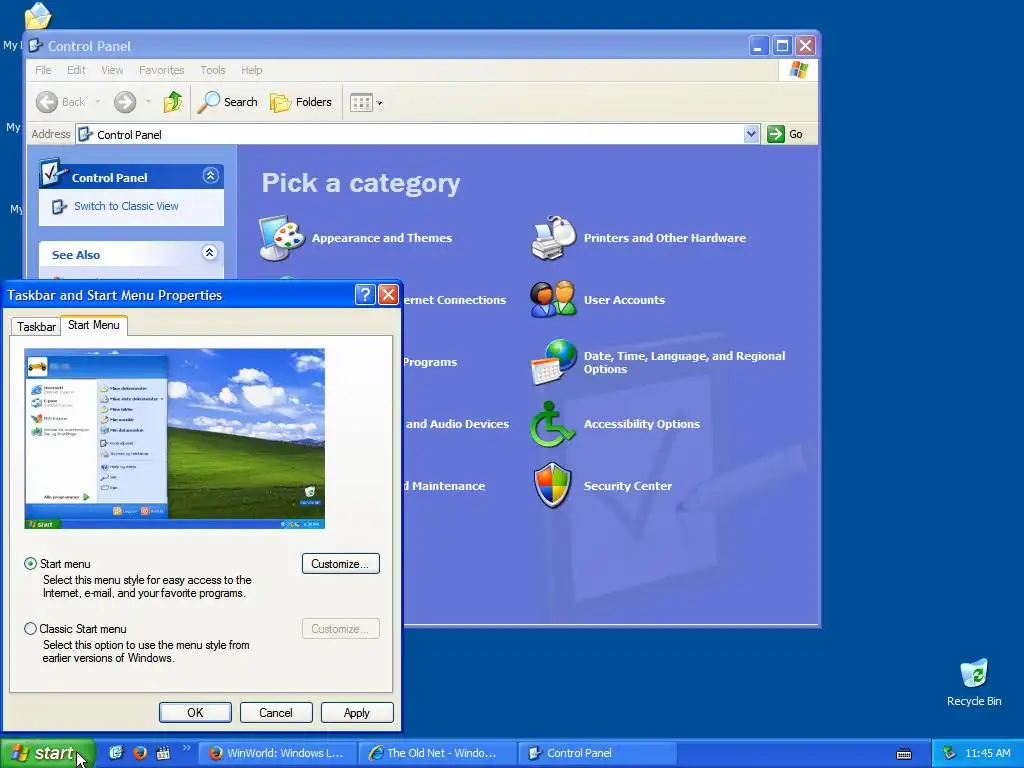Collapse the See Also sidebar section
The width and height of the screenshot is (1024, 768).
pyautogui.click(x=210, y=253)
